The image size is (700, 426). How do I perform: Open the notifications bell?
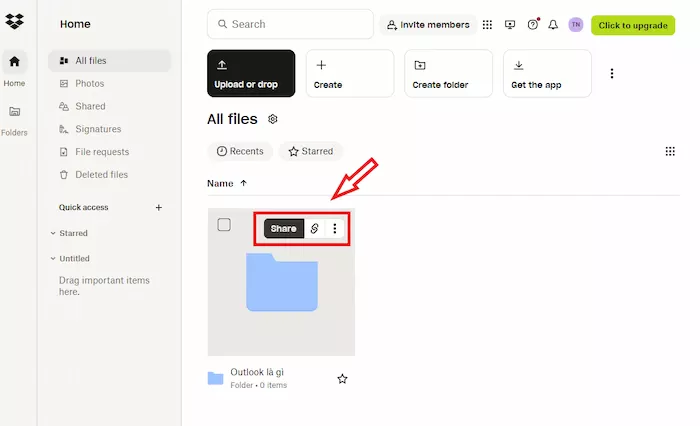553,25
